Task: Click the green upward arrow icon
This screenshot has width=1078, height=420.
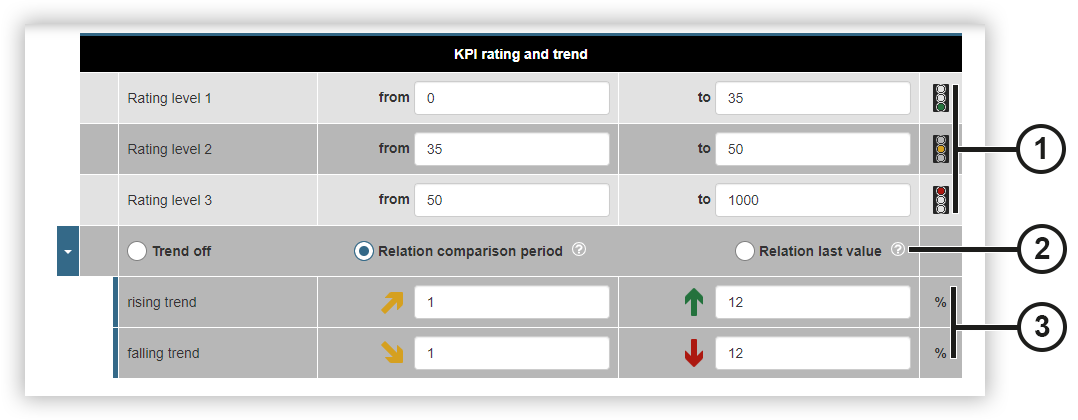Action: point(694,302)
